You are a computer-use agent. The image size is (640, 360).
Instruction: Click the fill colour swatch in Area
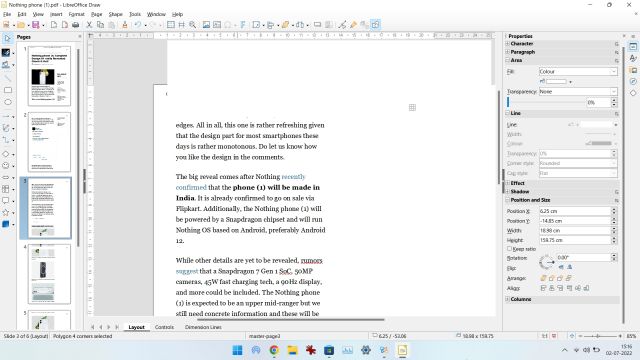click(x=556, y=82)
